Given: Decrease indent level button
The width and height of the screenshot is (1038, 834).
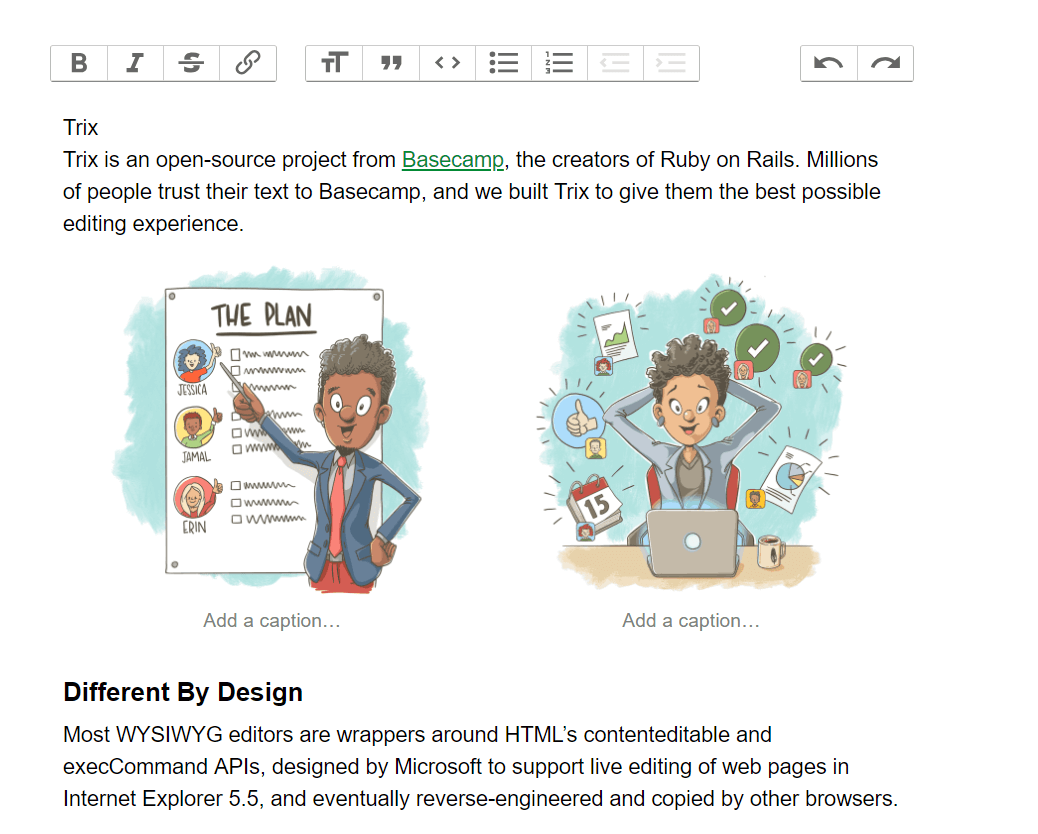Looking at the screenshot, I should click(x=615, y=64).
